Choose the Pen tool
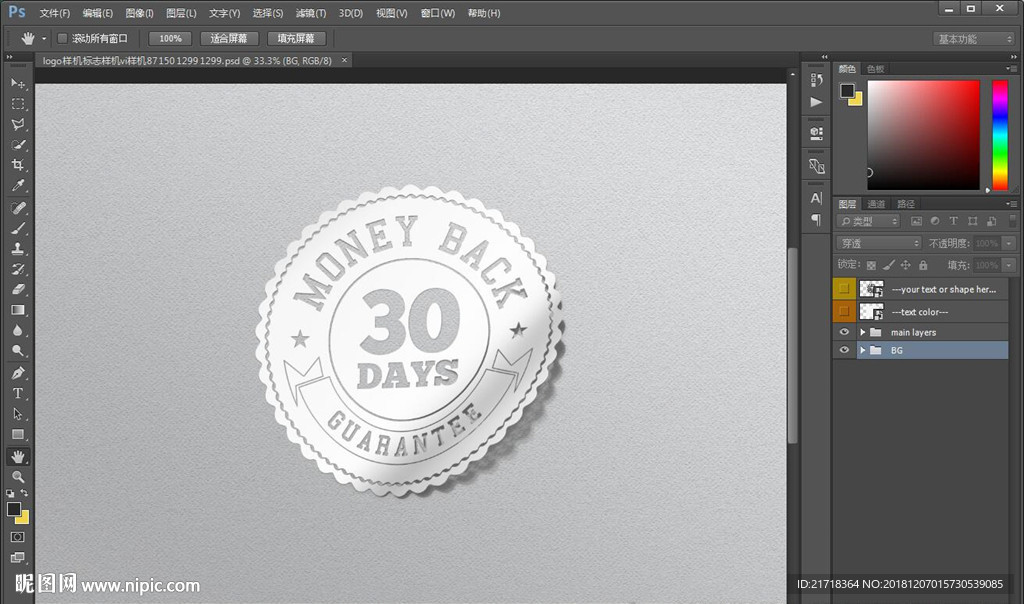Viewport: 1024px width, 604px height. (x=18, y=372)
